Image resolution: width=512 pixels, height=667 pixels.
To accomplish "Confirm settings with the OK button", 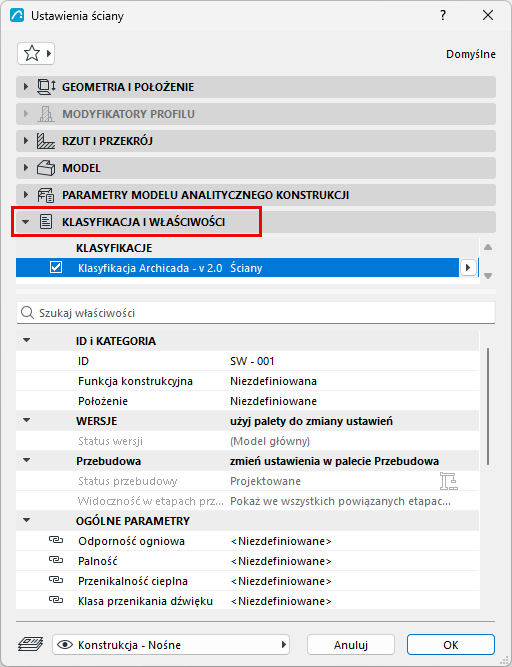I will coord(451,645).
